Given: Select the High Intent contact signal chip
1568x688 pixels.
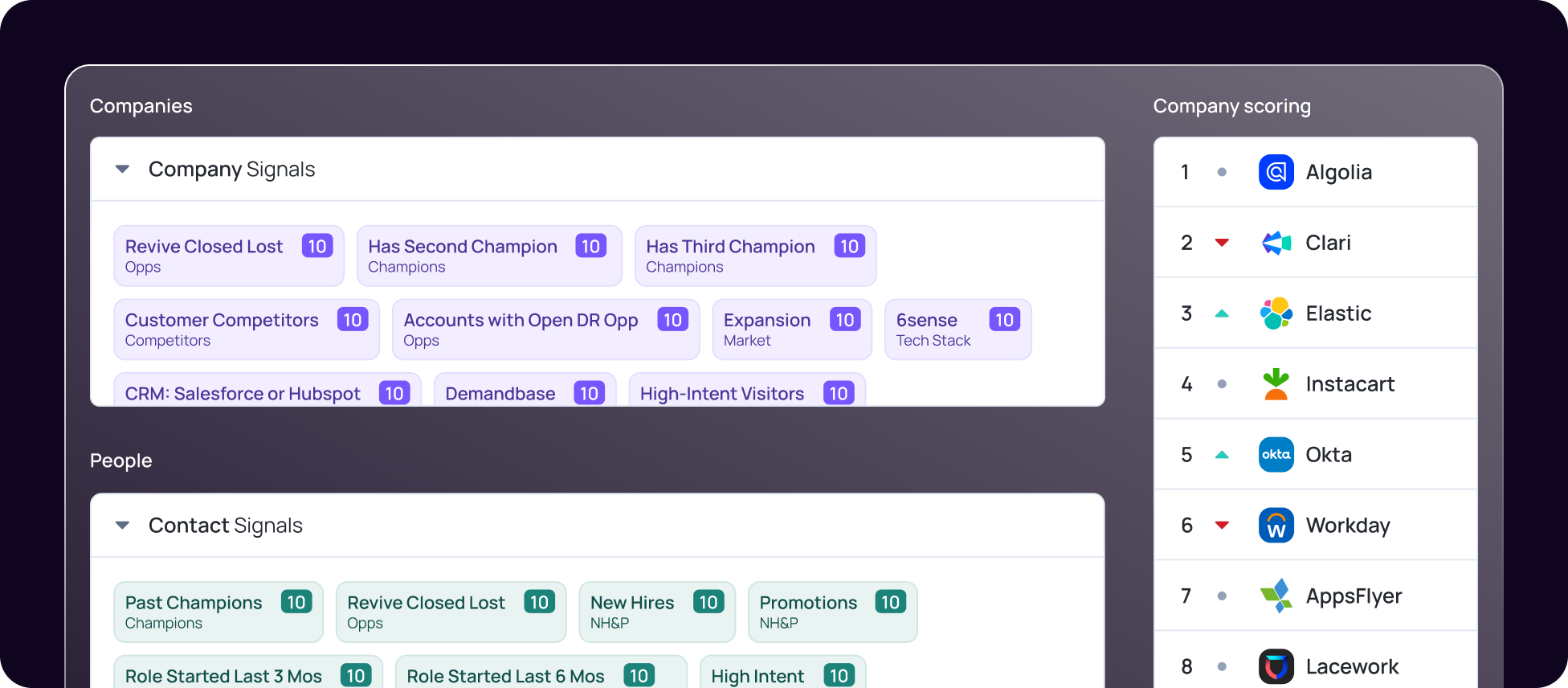Looking at the screenshot, I should click(782, 672).
